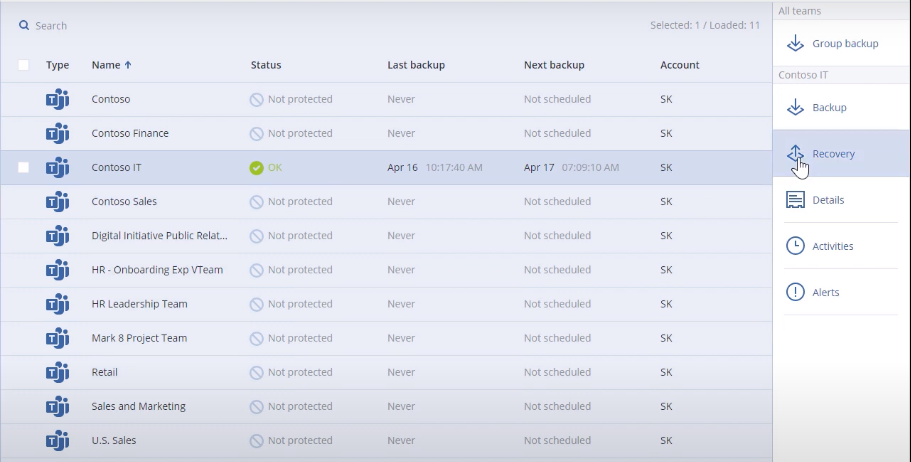The image size is (911, 462).
Task: Click Not protected icon for Retail row
Action: tap(256, 373)
